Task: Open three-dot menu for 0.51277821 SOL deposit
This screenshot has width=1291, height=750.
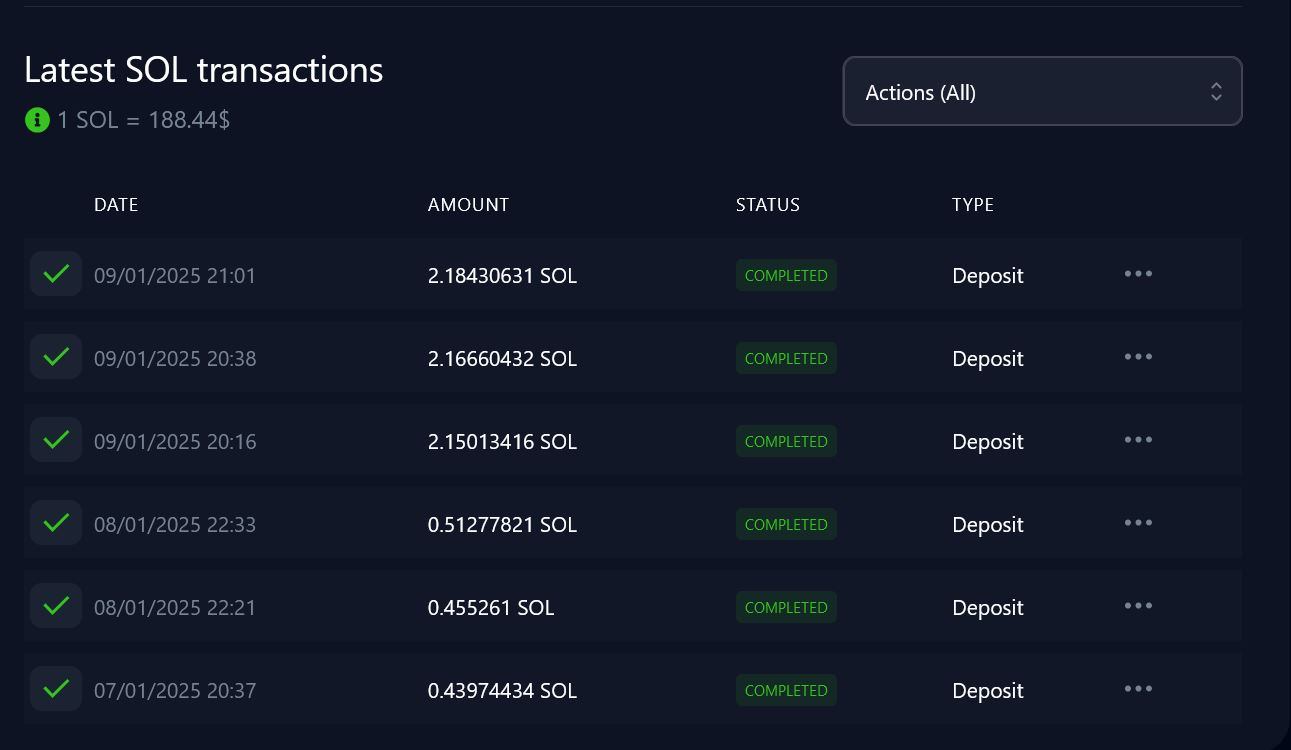Action: pyautogui.click(x=1138, y=523)
